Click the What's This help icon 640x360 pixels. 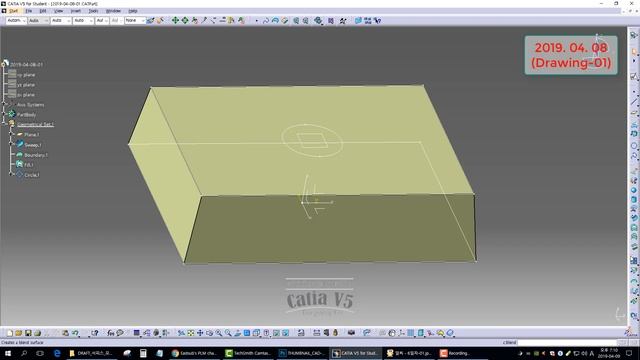[95, 333]
